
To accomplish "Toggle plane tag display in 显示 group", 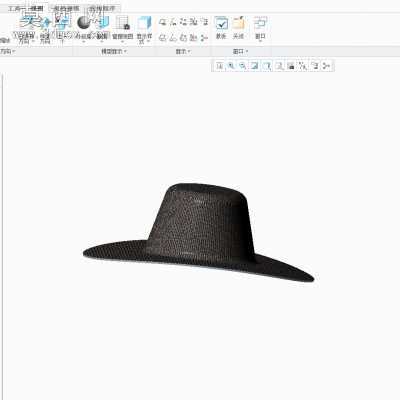I will (x=162, y=38).
